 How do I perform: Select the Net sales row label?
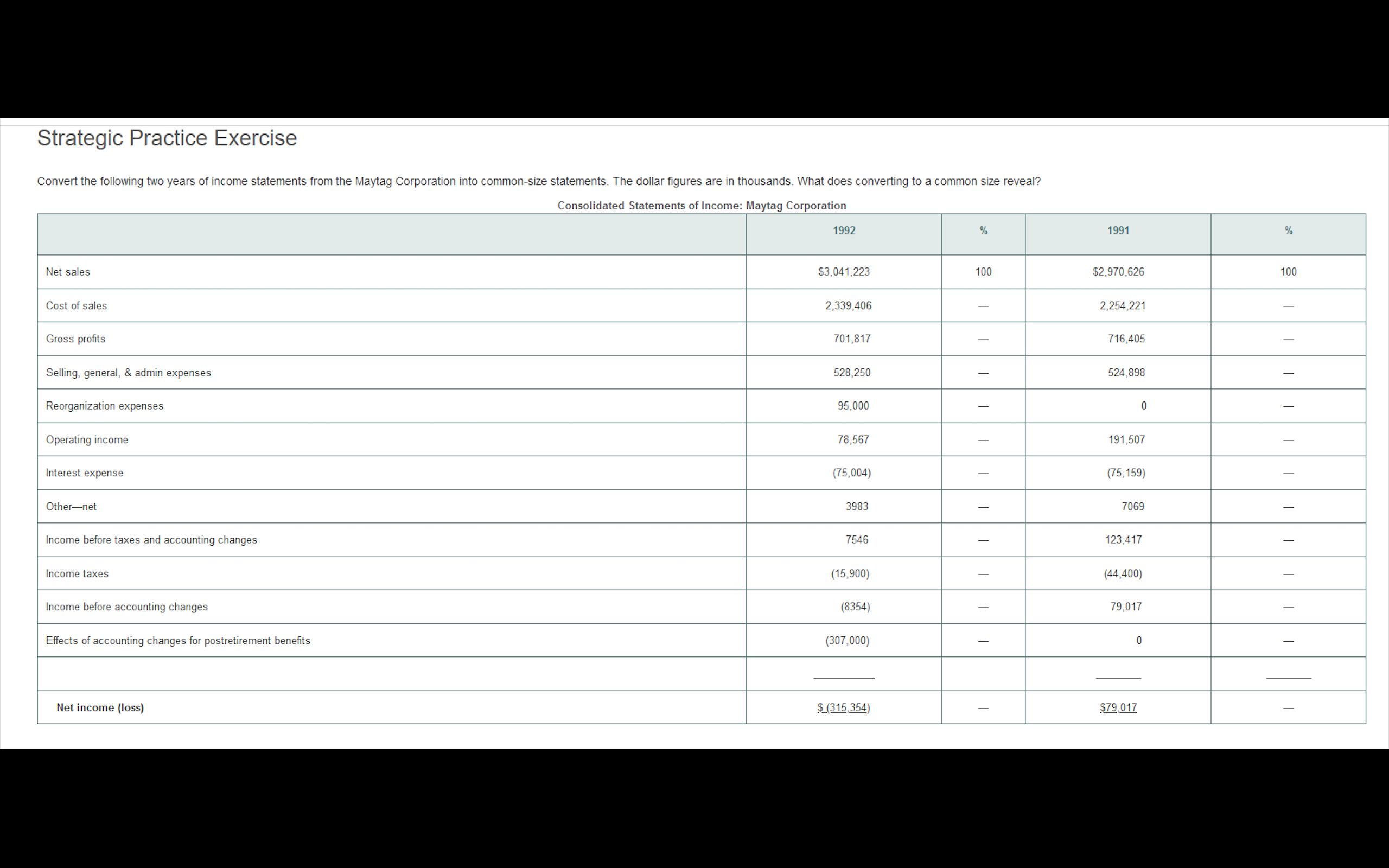[68, 272]
